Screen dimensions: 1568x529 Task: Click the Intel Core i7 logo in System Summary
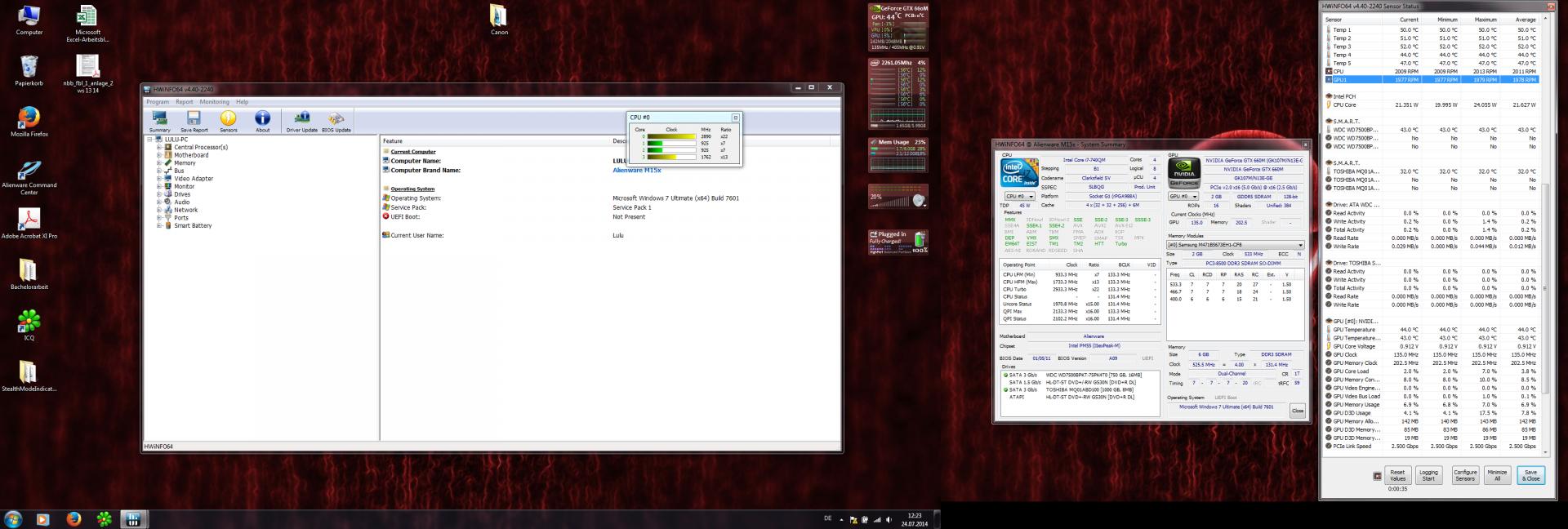(1018, 174)
